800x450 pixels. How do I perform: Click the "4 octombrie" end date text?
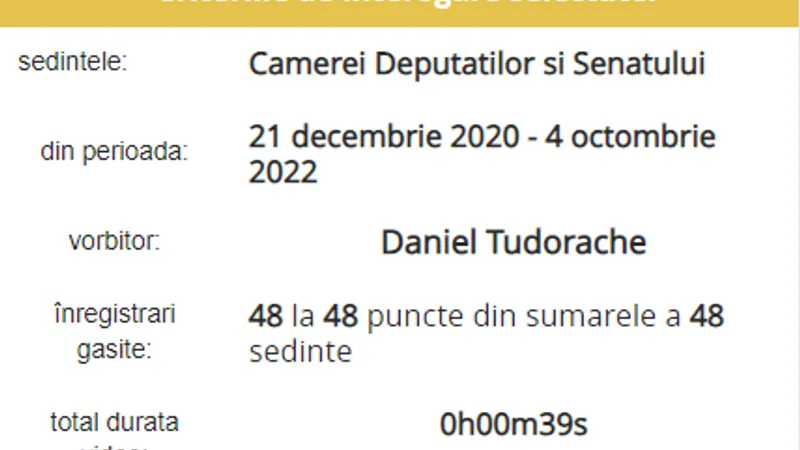coord(630,137)
